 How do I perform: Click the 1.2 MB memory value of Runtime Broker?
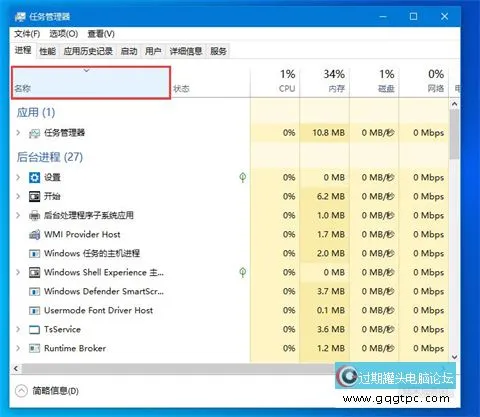(x=331, y=349)
